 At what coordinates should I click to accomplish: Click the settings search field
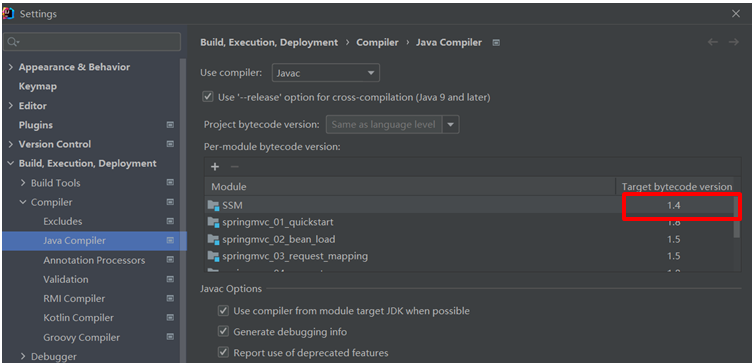pos(94,42)
